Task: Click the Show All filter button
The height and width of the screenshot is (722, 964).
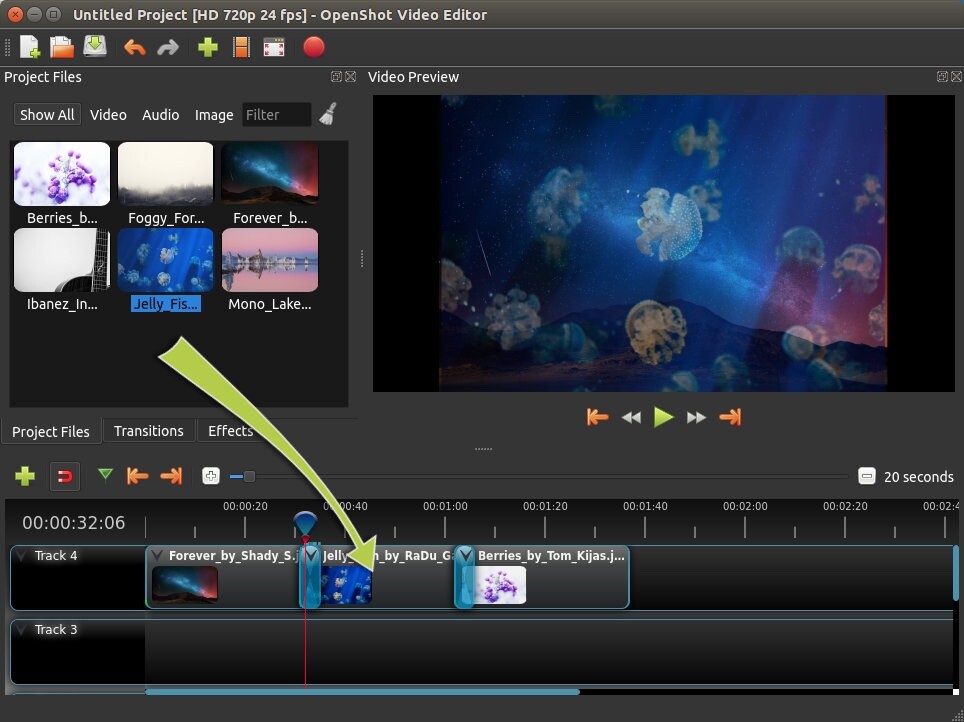Action: 46,114
